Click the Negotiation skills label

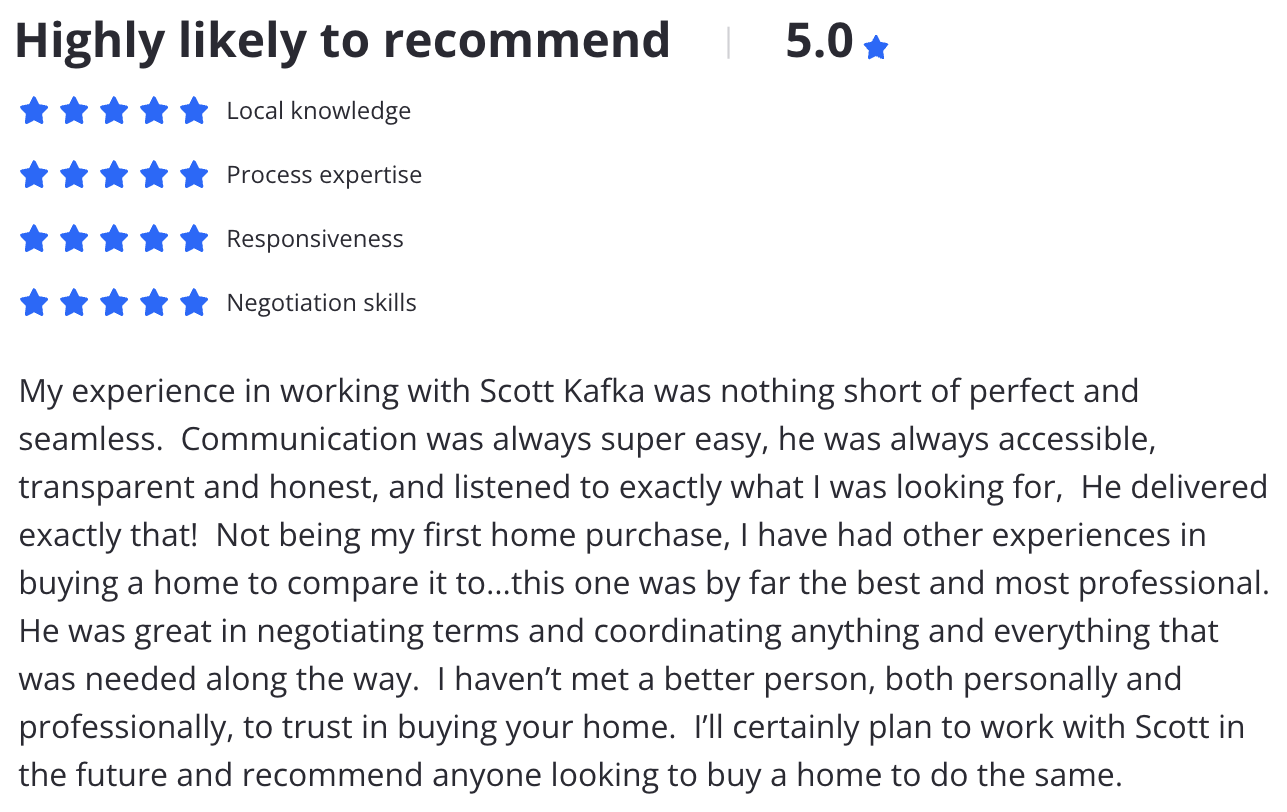pos(322,303)
